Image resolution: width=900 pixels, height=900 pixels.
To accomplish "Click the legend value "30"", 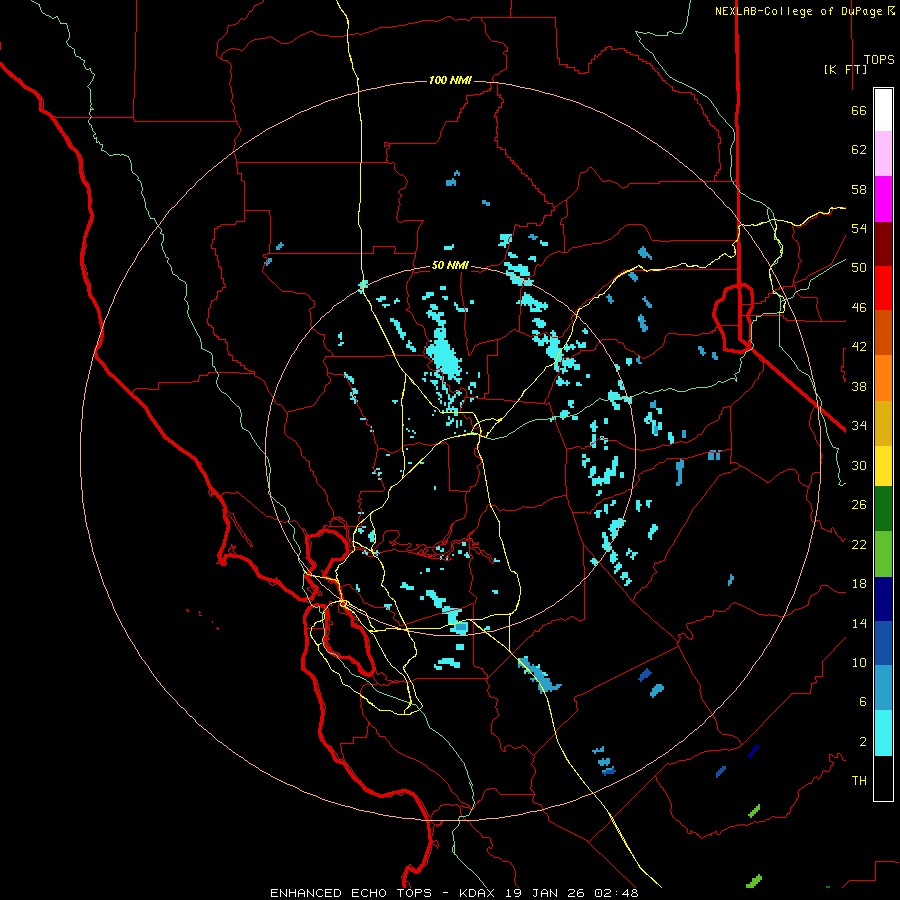I will tap(859, 465).
